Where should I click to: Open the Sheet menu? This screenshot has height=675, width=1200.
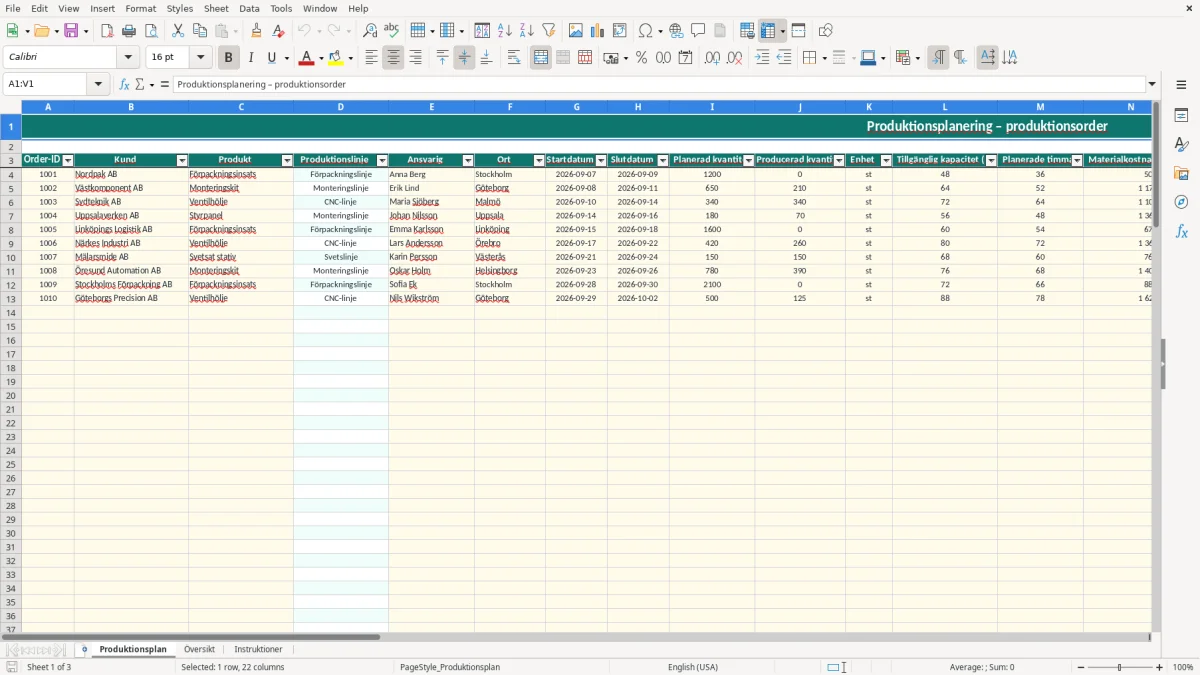[216, 8]
